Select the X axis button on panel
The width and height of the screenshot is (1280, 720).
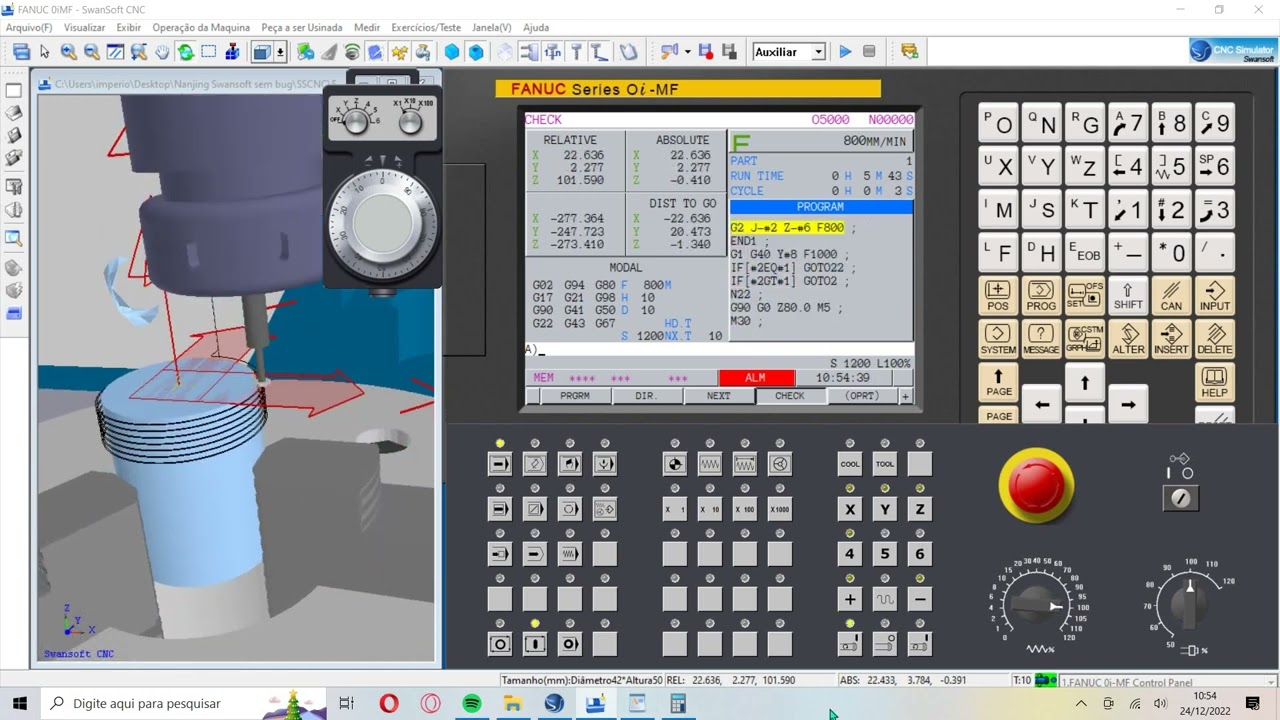tap(850, 509)
